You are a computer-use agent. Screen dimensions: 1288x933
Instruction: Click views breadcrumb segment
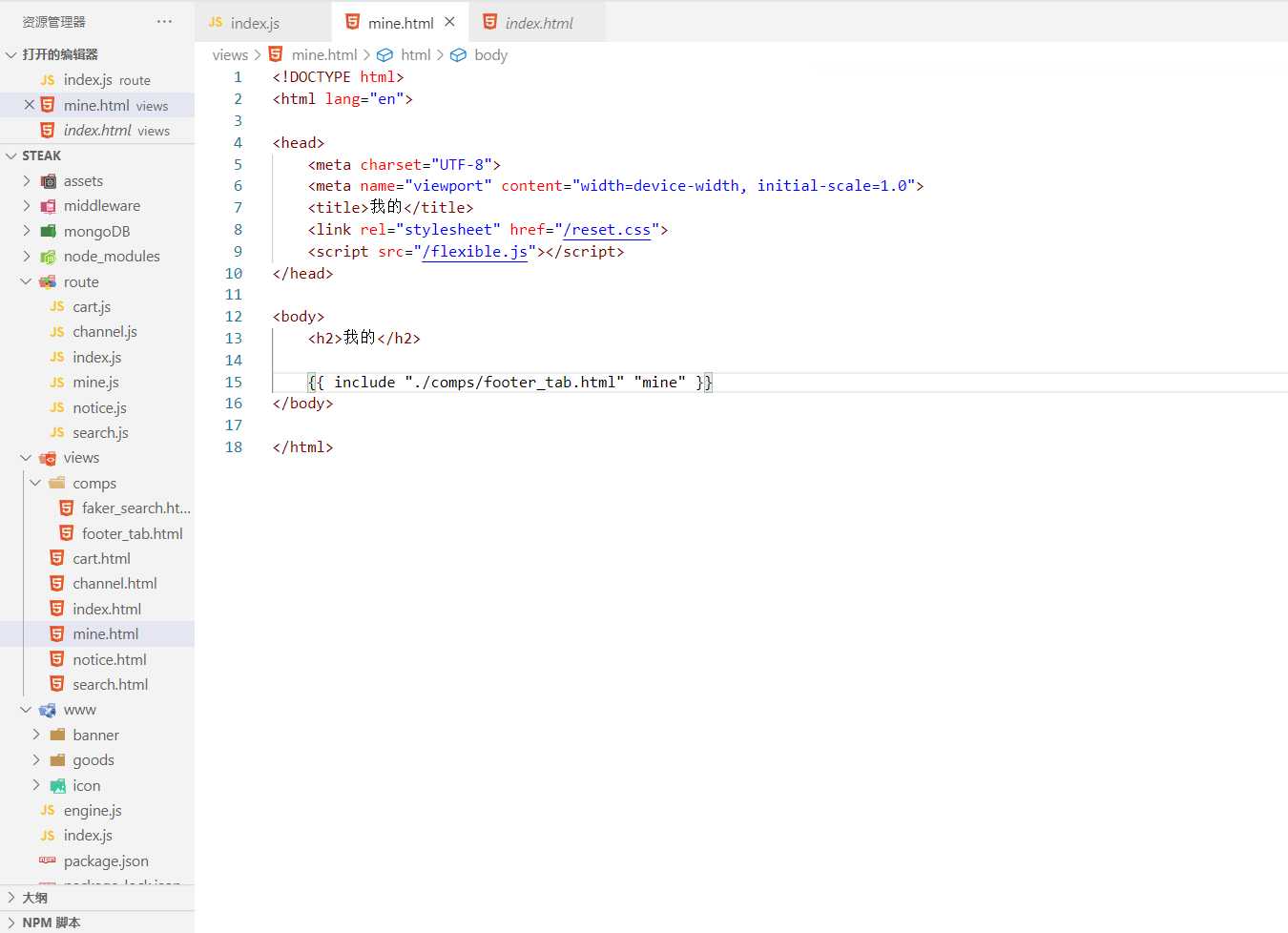[x=230, y=55]
